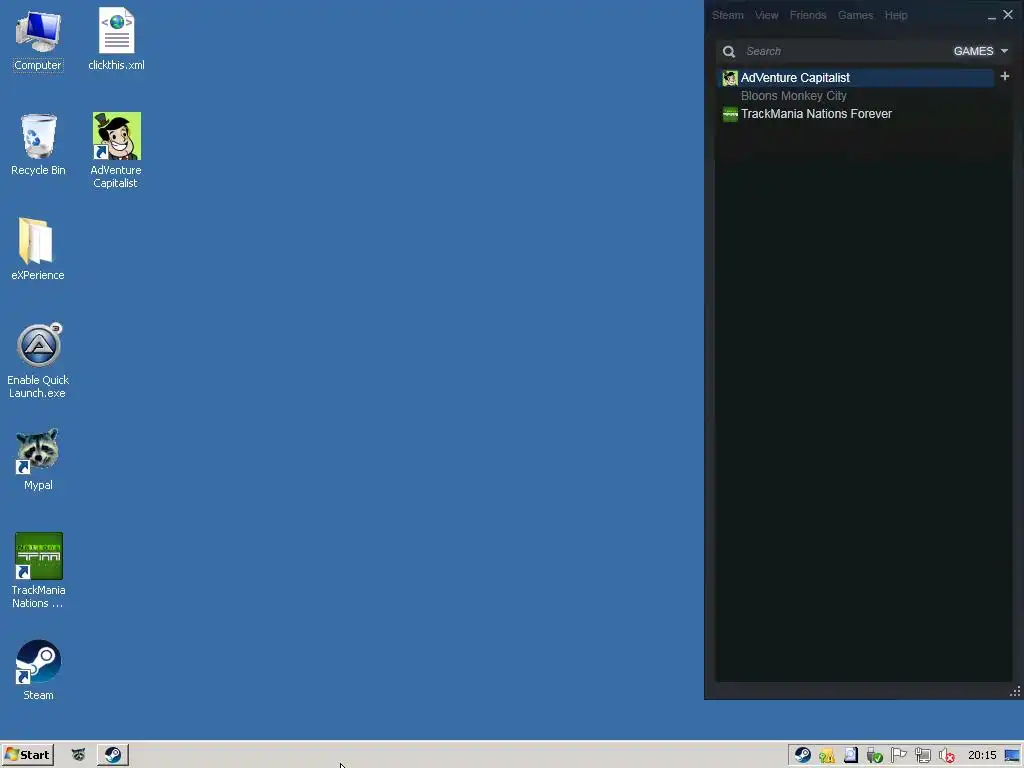Open the Games menu in Steam
Image resolution: width=1024 pixels, height=768 pixels.
tap(856, 15)
